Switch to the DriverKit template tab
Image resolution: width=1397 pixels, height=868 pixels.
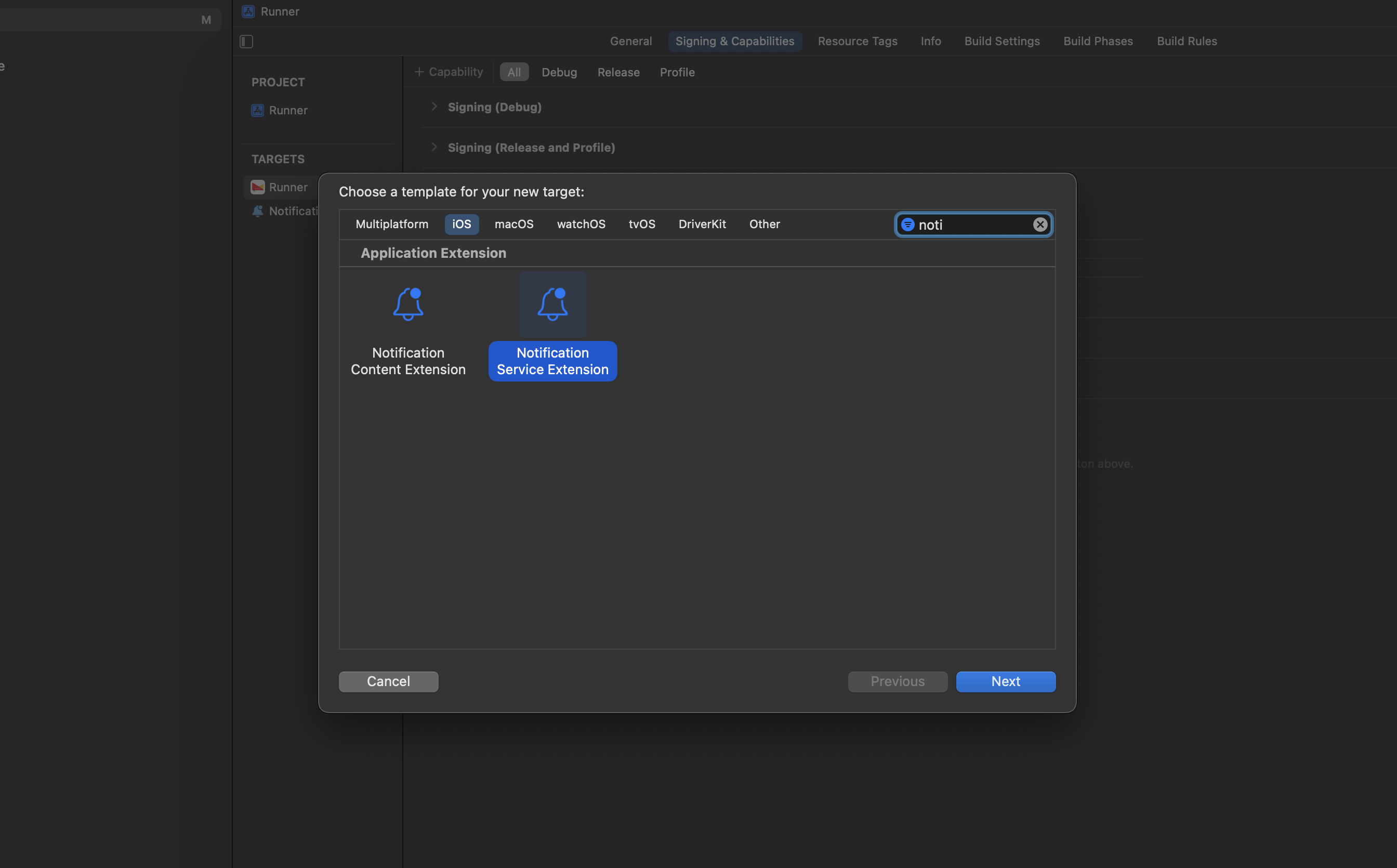[702, 225]
